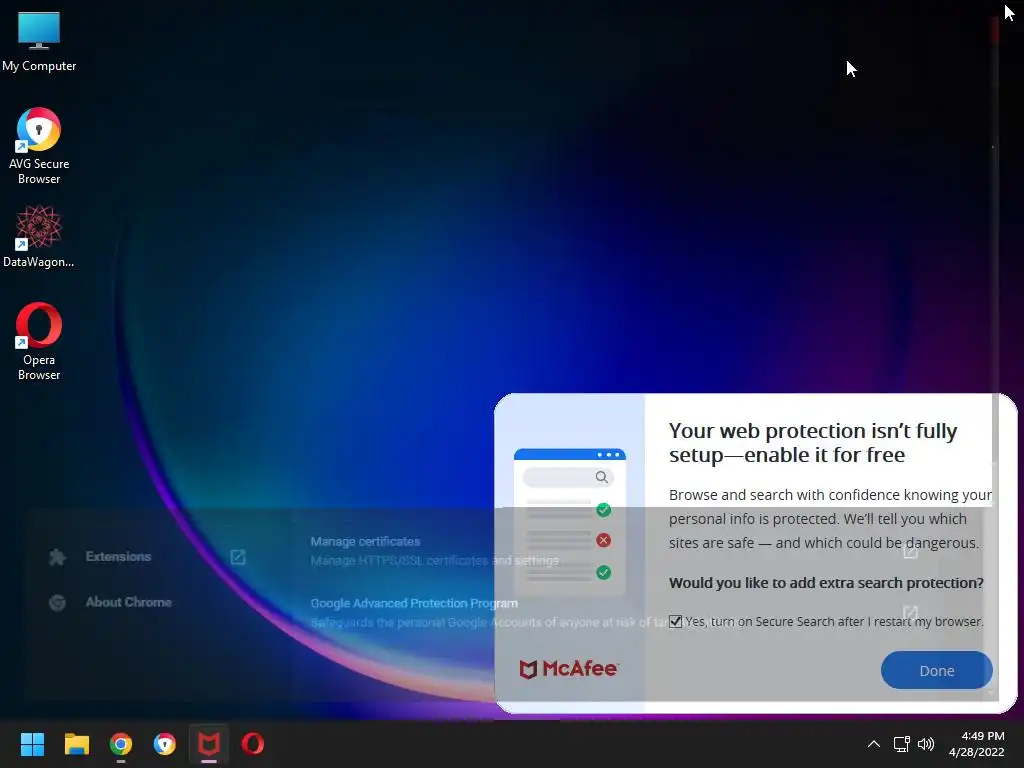Open the clock showing 4:49 PM

(x=977, y=744)
